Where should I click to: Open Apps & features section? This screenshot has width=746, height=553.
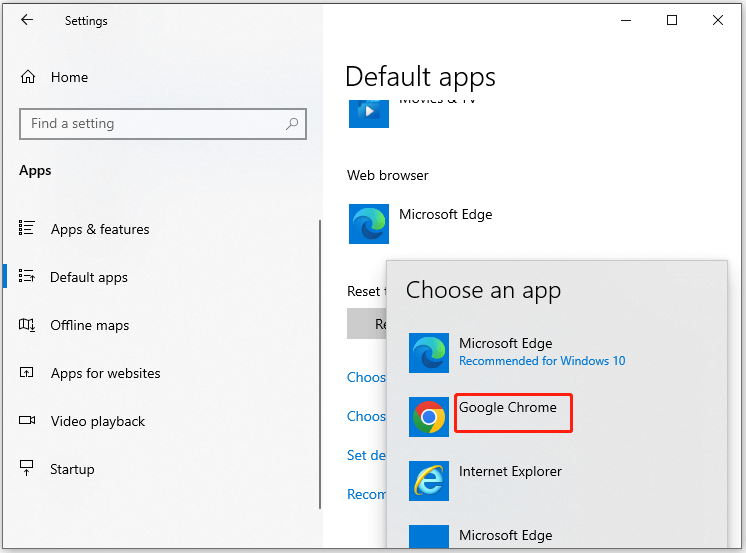[100, 229]
